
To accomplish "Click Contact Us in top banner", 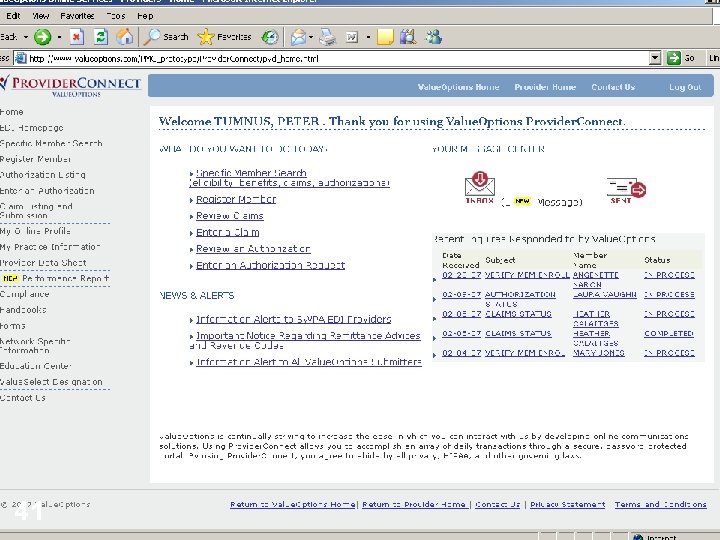I will (x=613, y=87).
